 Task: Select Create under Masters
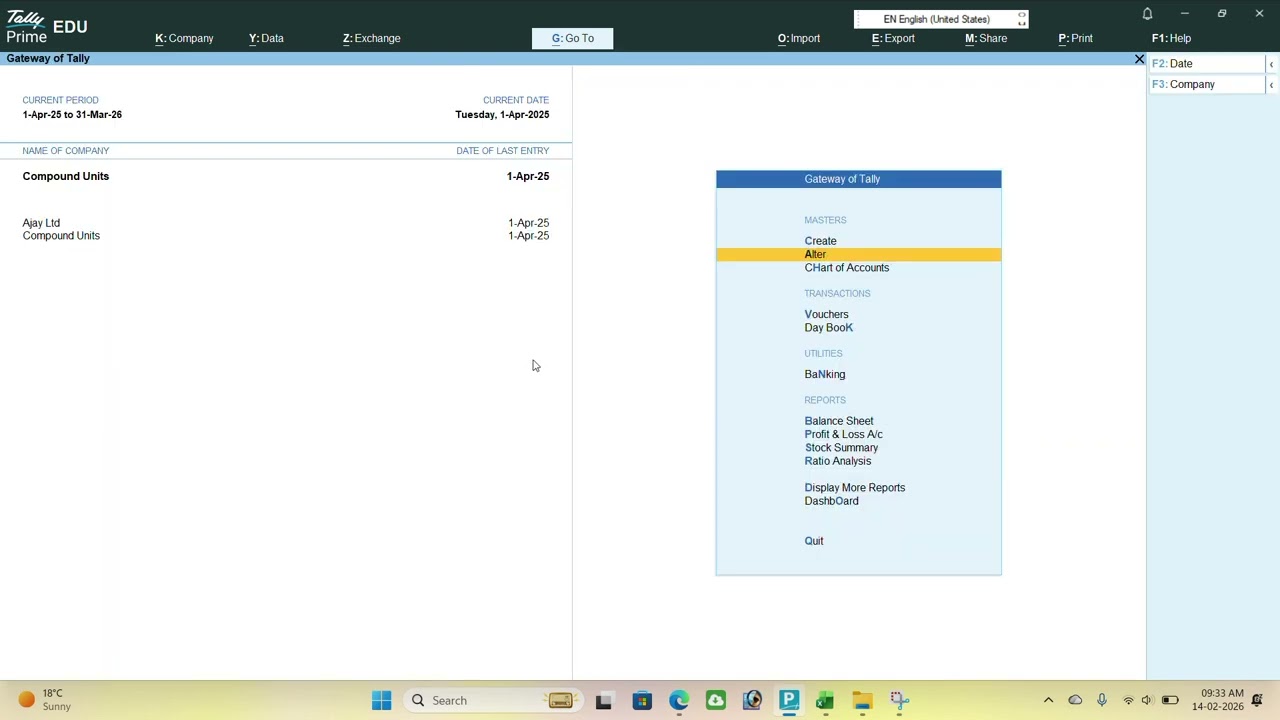click(820, 241)
